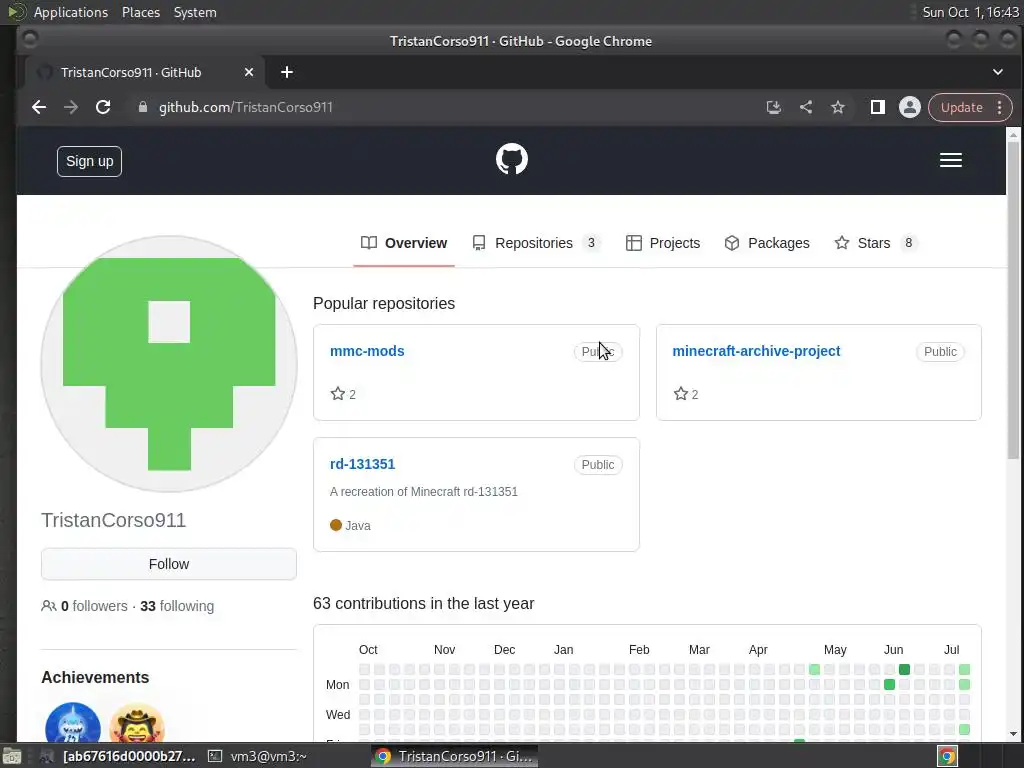Viewport: 1024px width, 768px height.
Task: Click the Java language color dot
Action: (336, 525)
